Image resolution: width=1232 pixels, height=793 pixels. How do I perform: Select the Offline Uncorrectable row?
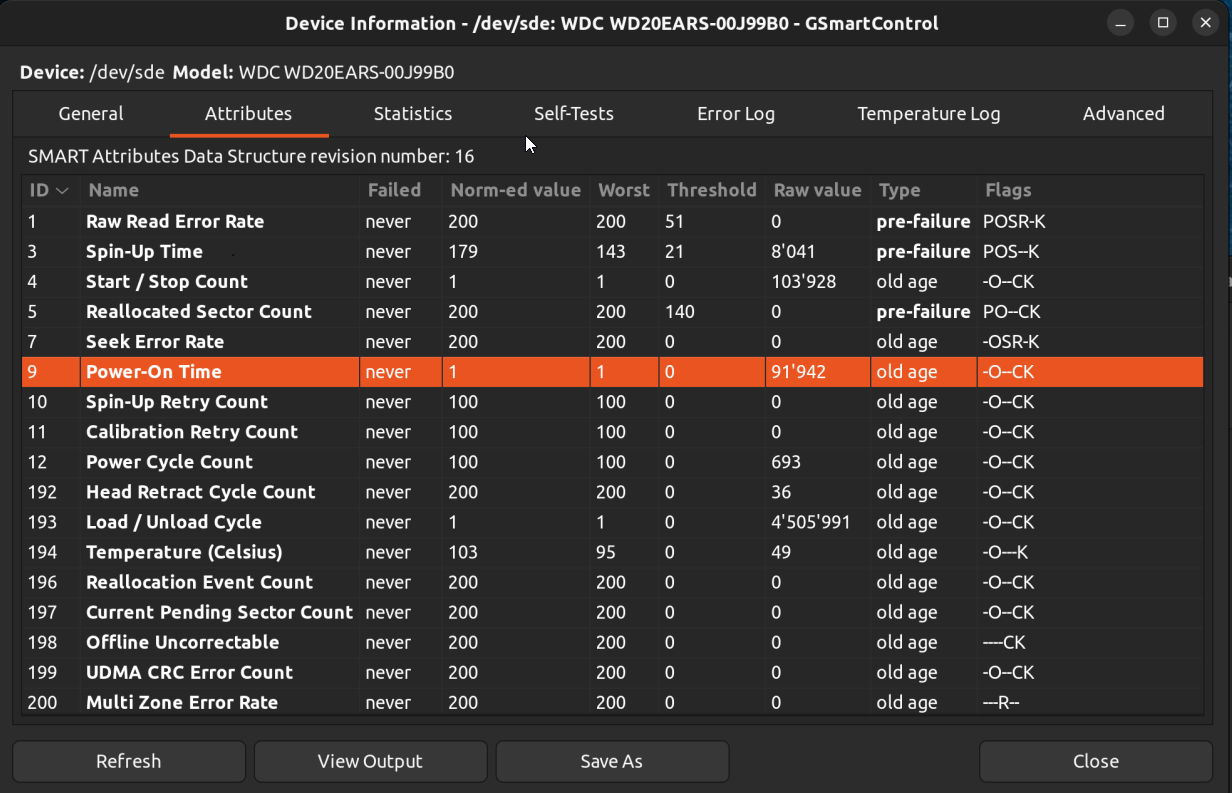[613, 642]
